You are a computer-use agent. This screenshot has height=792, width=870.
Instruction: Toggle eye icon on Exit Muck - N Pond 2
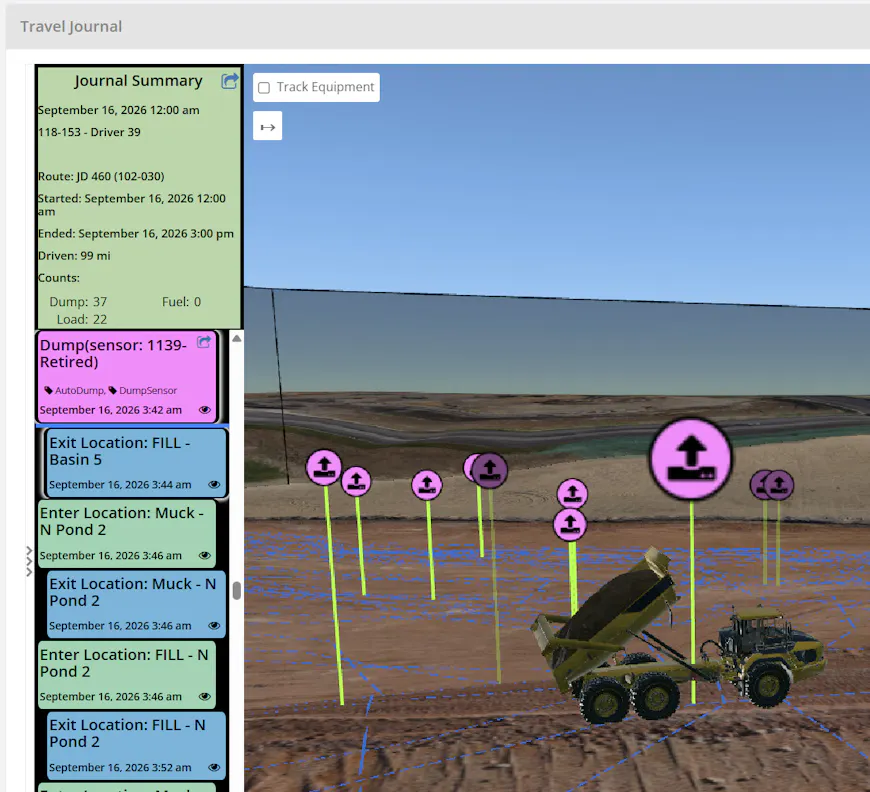214,625
